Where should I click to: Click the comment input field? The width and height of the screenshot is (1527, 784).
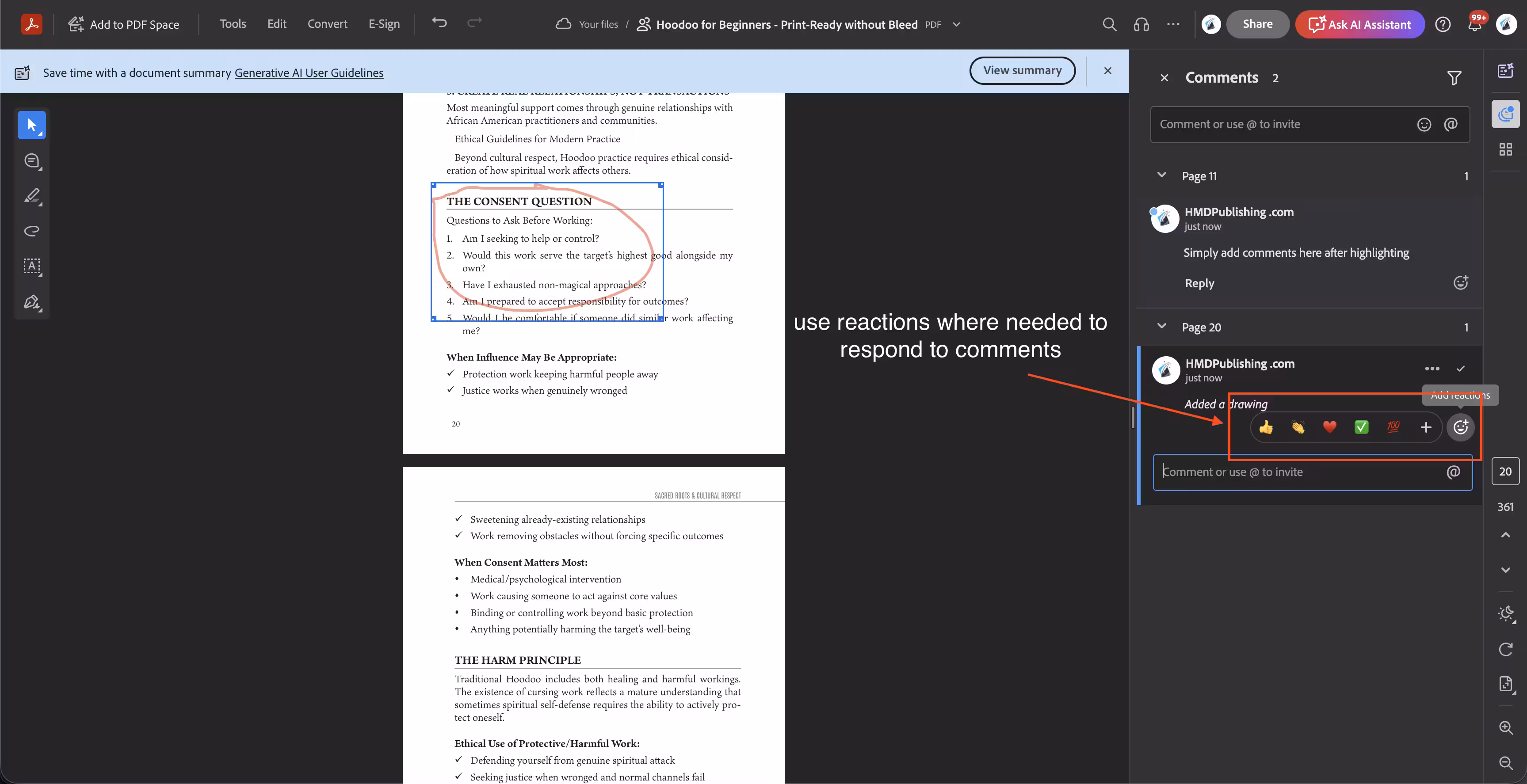(x=1275, y=124)
